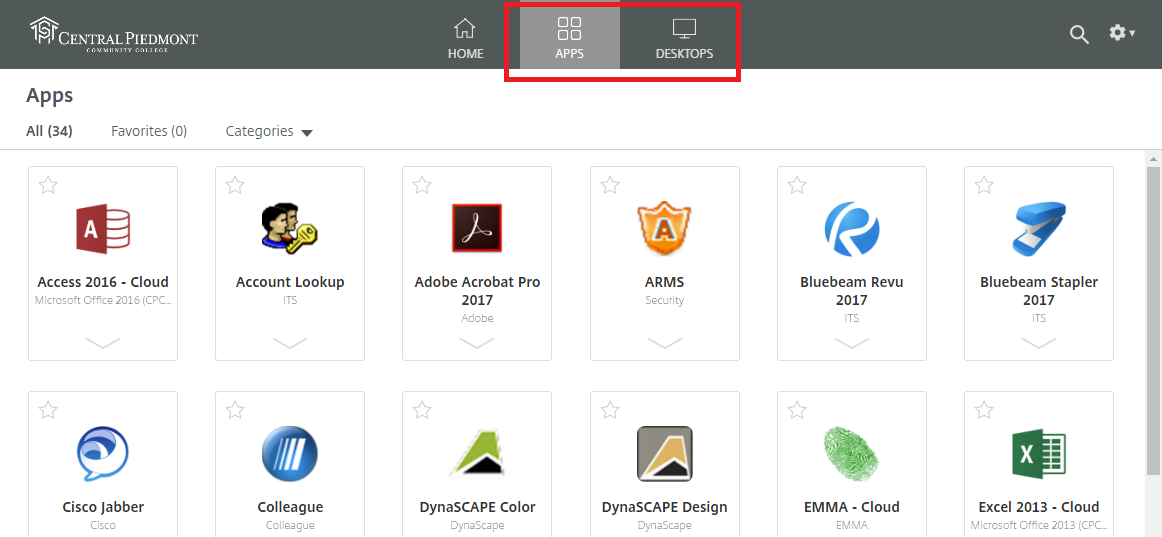Screen dimensions: 1162x537
Task: Open DynaSCAPE Design icon
Action: [664, 454]
